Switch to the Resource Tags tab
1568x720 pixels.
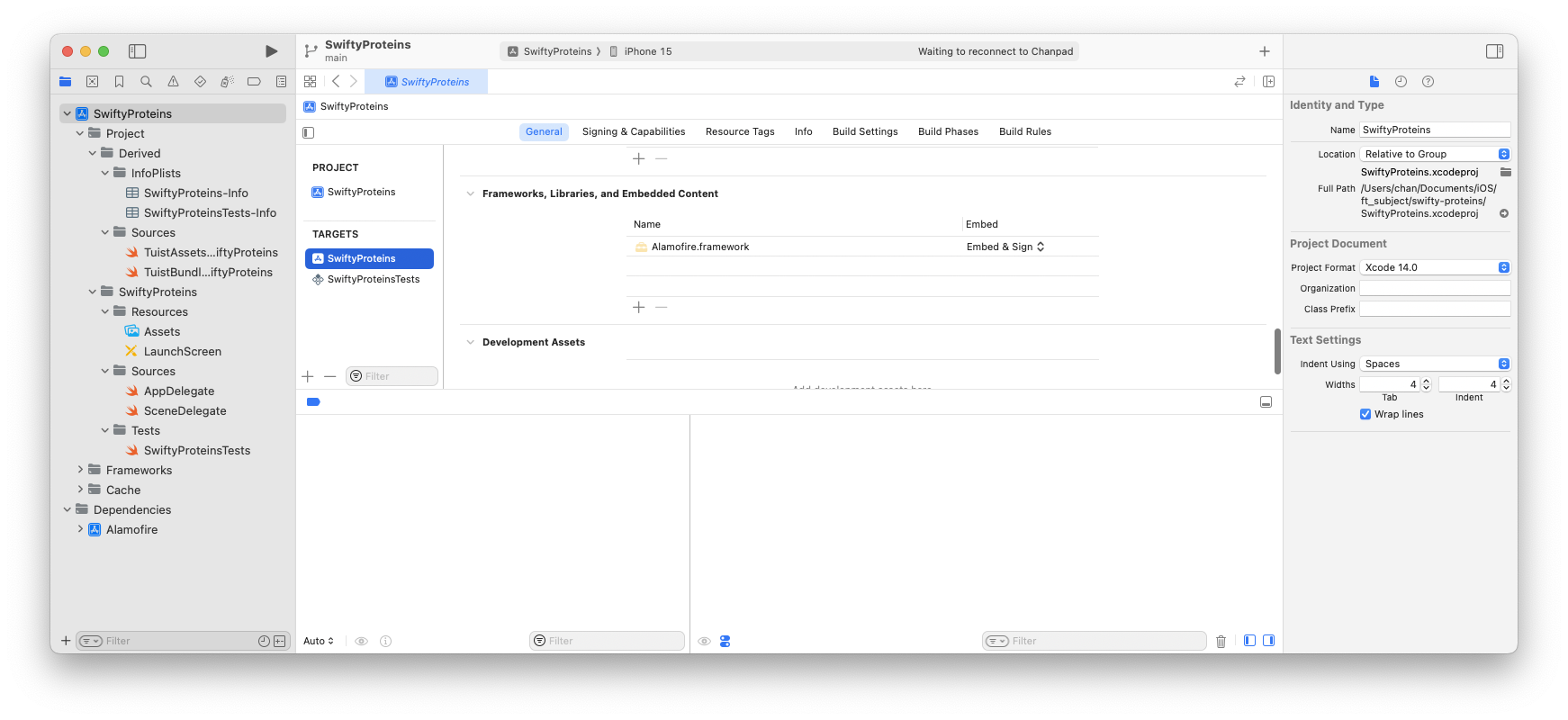click(740, 131)
